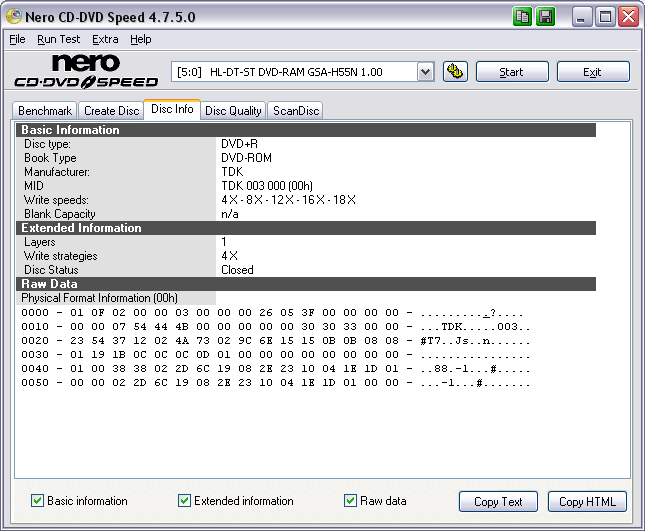Uncheck the Basic information checkbox
This screenshot has height=531, width=645.
pos(37,501)
